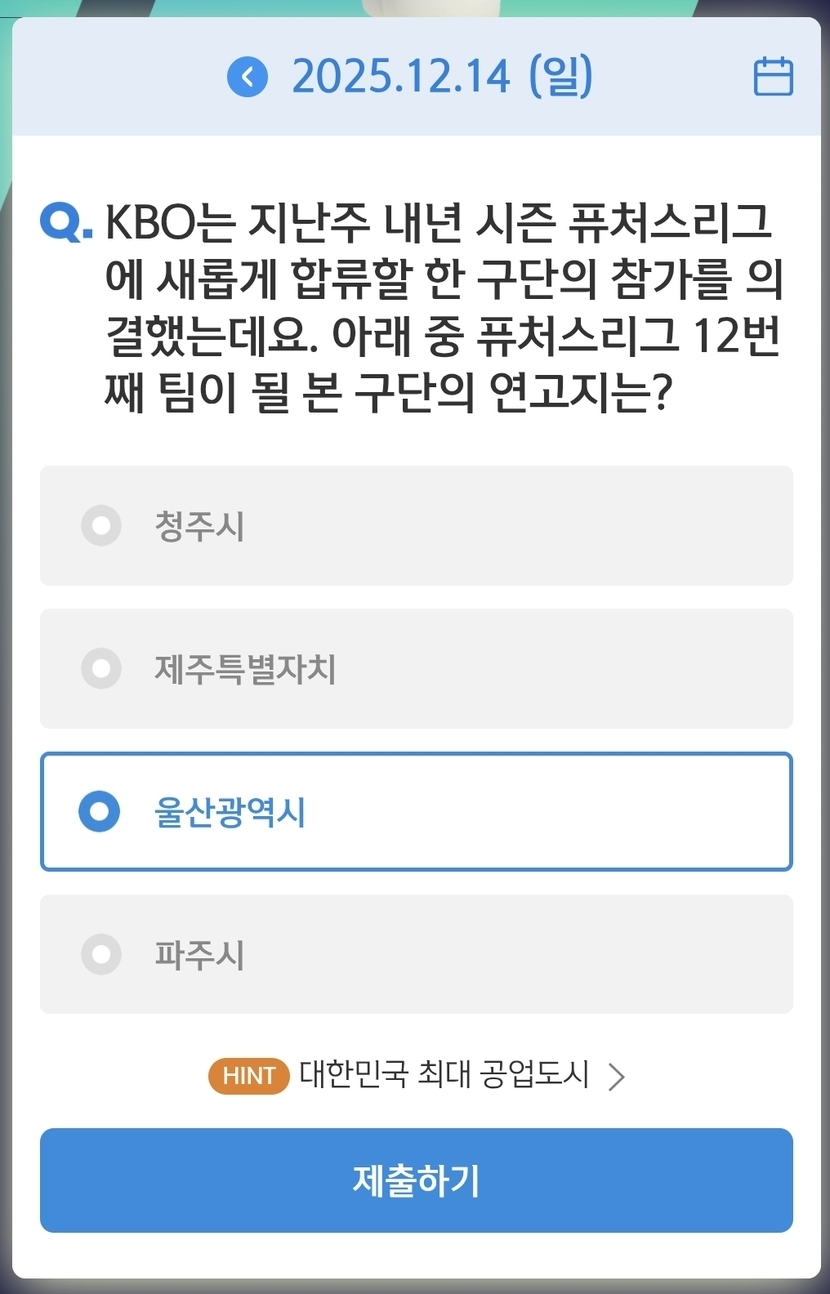830x1294 pixels.
Task: Choose the 제주특별자치 answer label
Action: (245, 669)
